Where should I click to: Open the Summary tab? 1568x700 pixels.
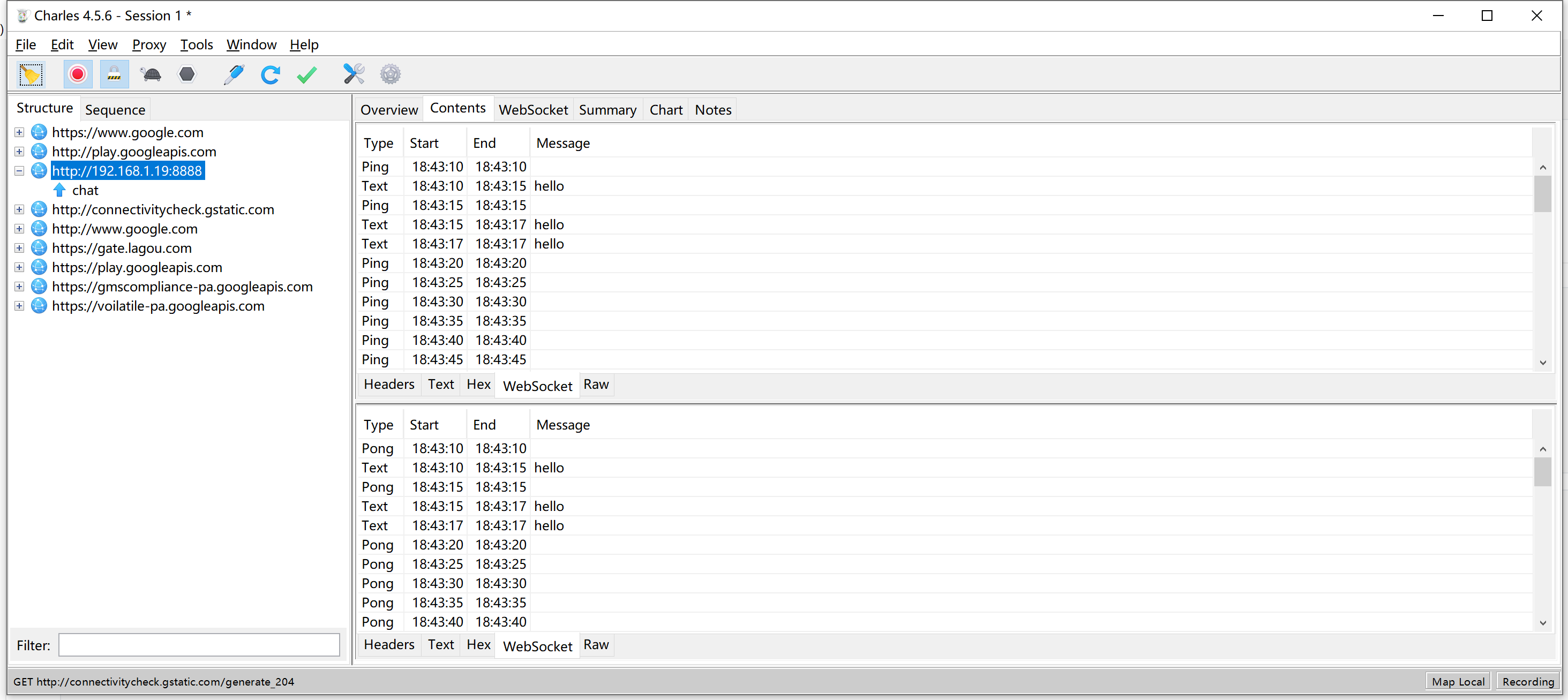pos(607,110)
